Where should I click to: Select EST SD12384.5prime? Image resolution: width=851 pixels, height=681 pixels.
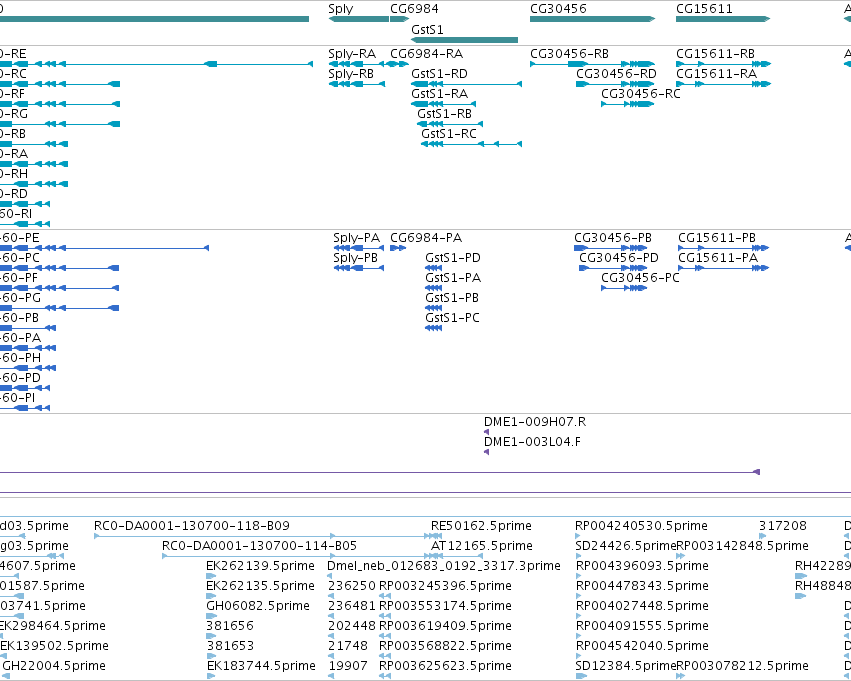click(x=626, y=666)
